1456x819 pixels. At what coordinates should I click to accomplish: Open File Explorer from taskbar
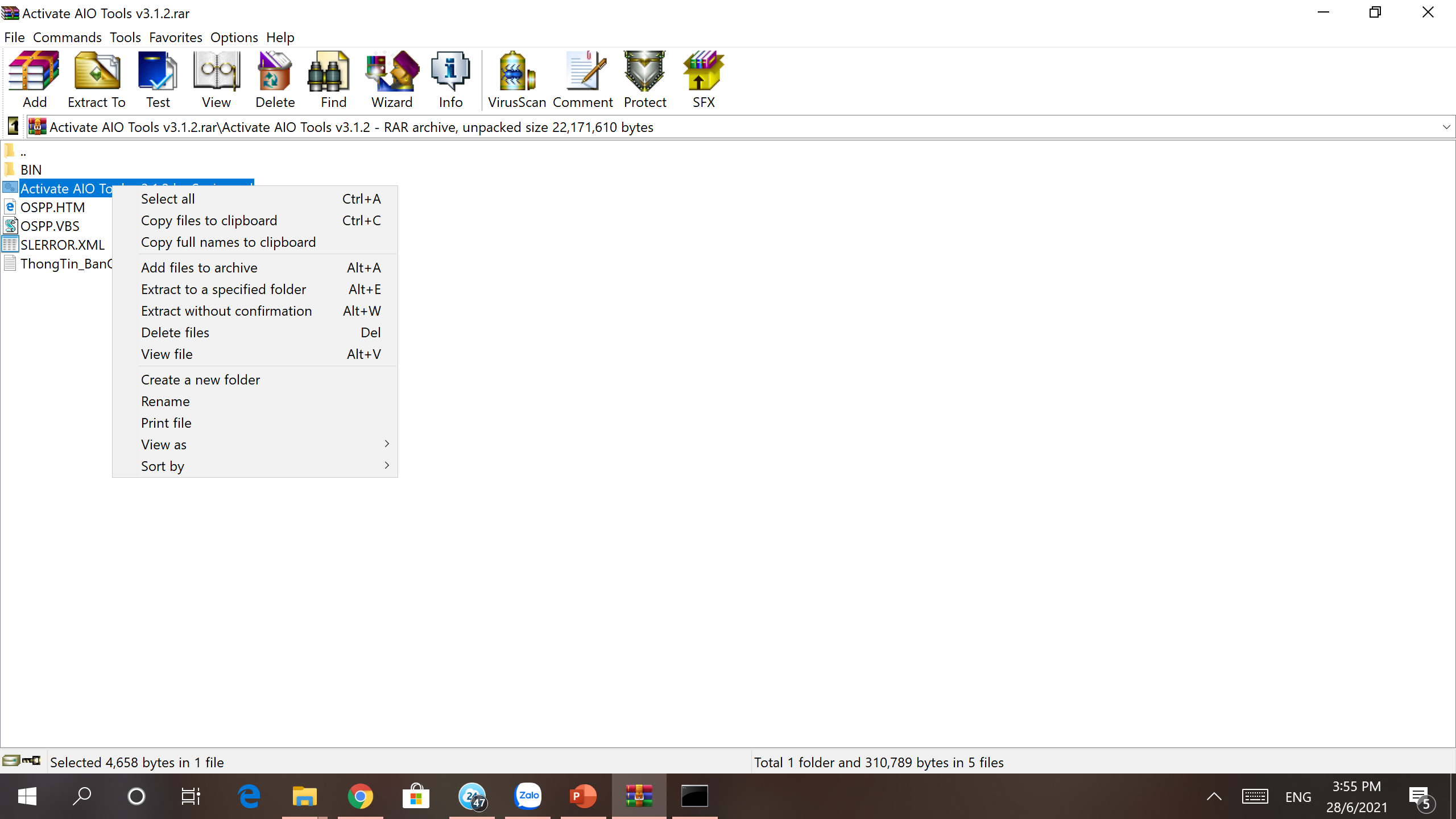click(x=305, y=796)
